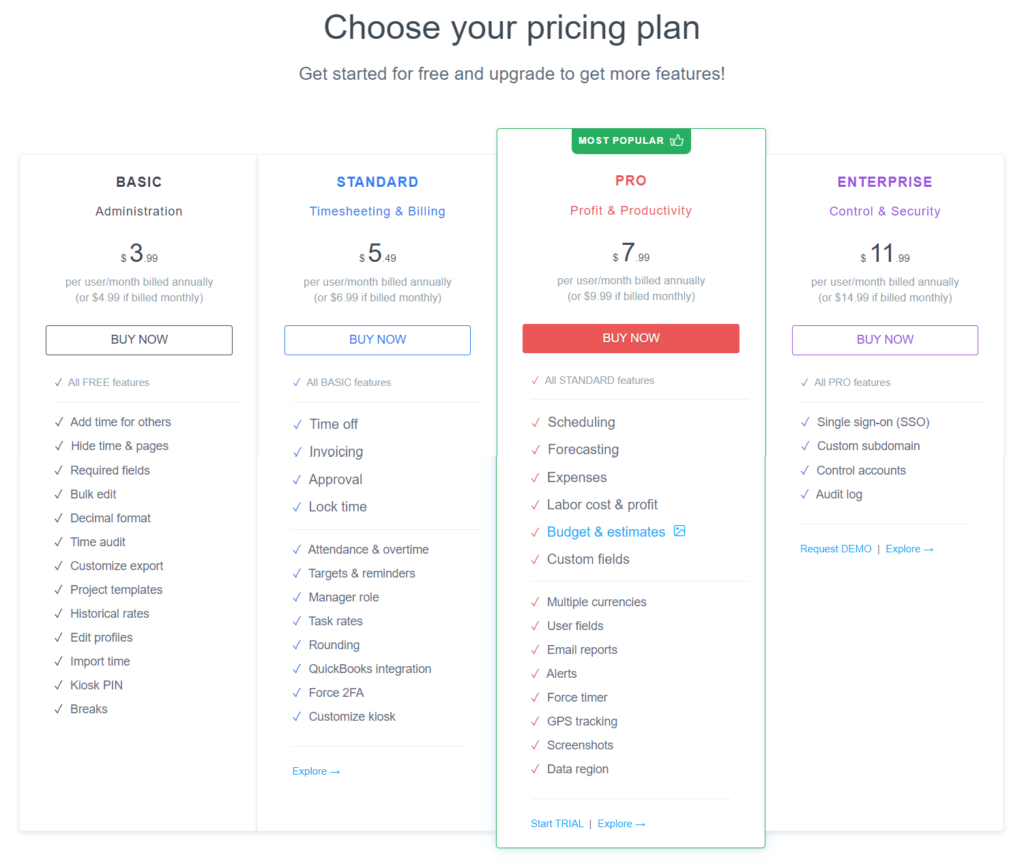Click the checkmark next to Audit log

pyautogui.click(x=804, y=494)
